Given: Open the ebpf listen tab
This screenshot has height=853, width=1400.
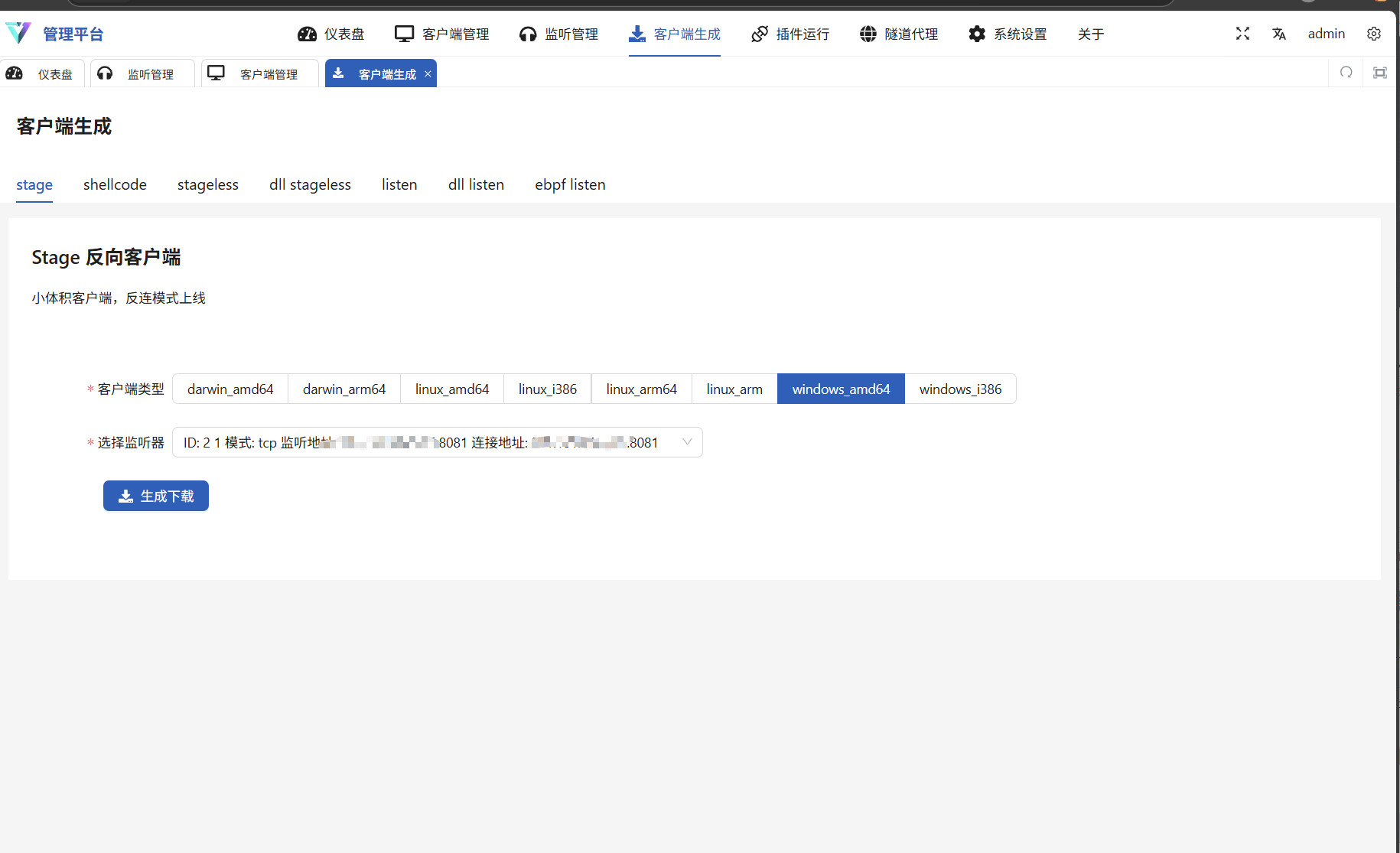Looking at the screenshot, I should (x=570, y=184).
